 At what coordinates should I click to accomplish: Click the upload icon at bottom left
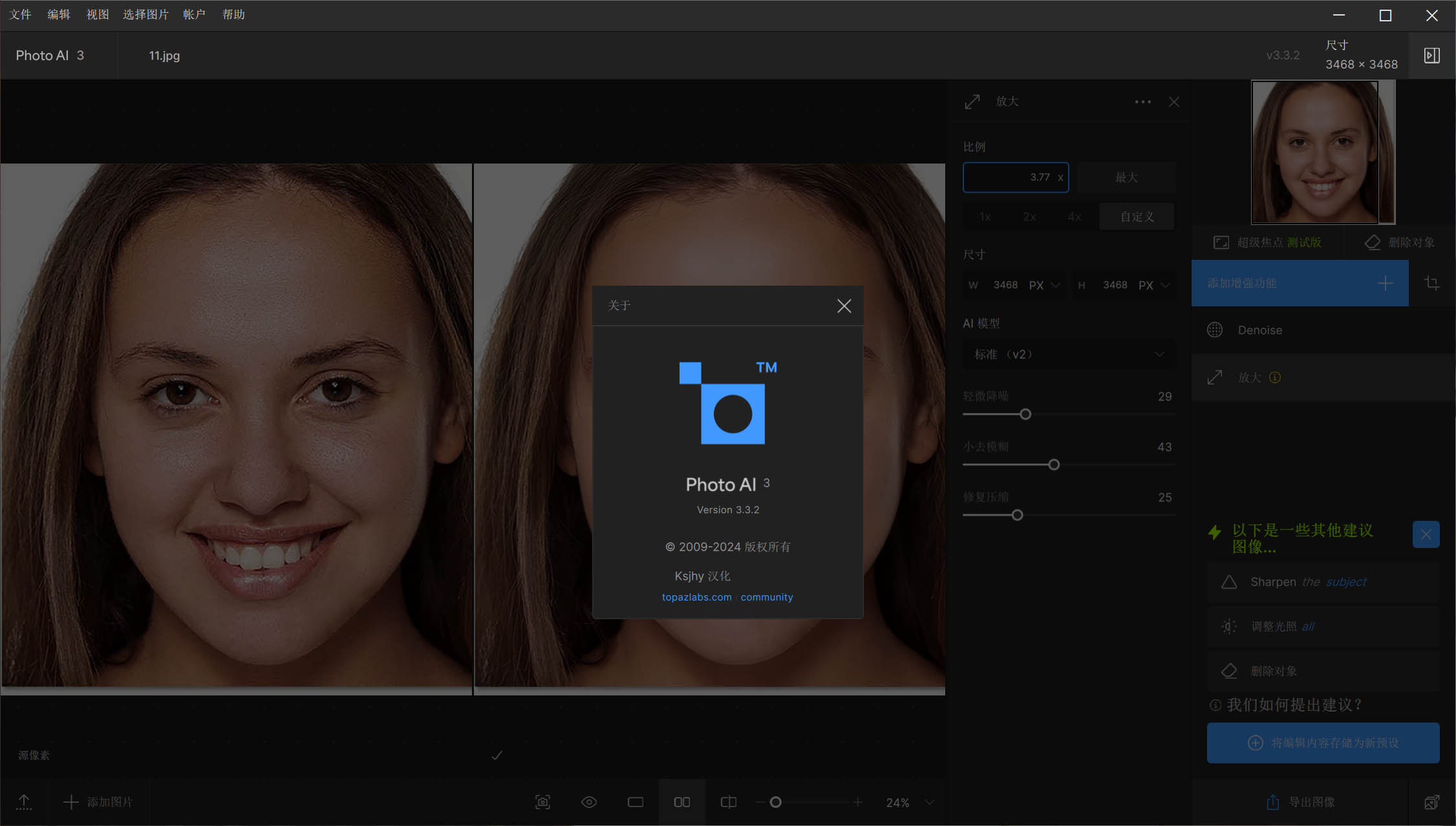pyautogui.click(x=24, y=802)
